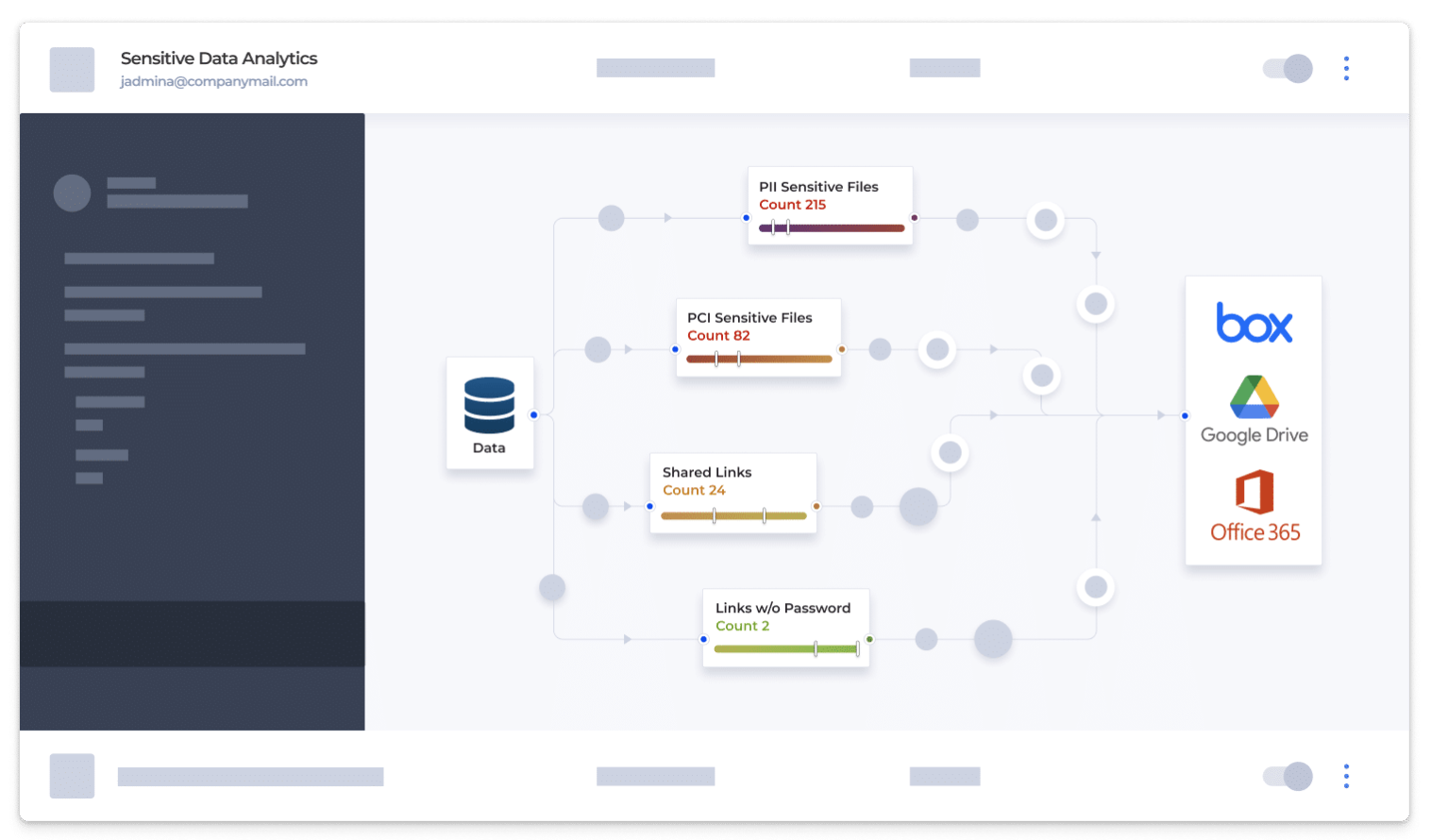
Task: Open the Sensitive Data Analytics three-dot menu
Action: (x=1346, y=68)
